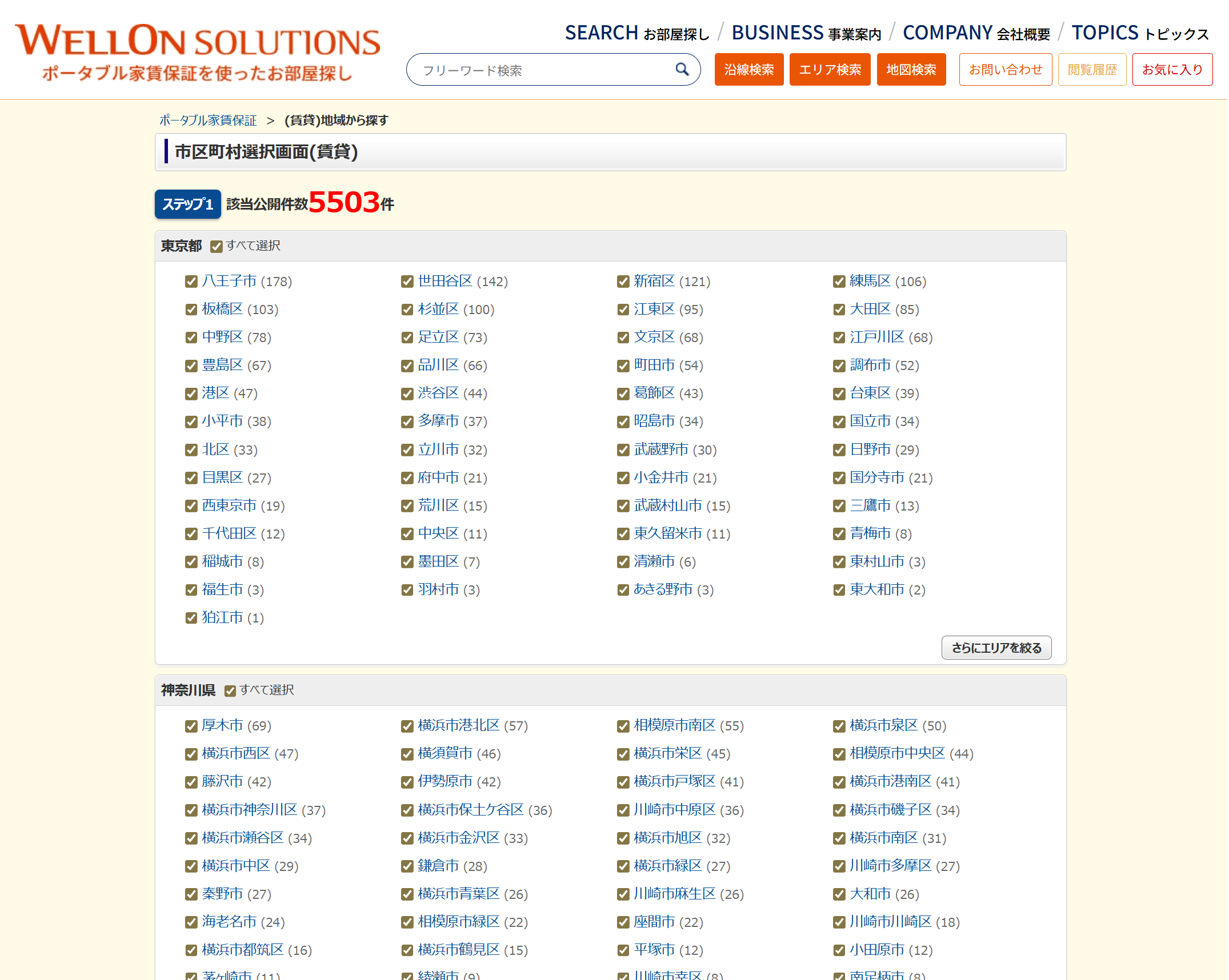Open BUSINESS 事業案内 menu
This screenshot has height=980, width=1229.
tap(806, 33)
